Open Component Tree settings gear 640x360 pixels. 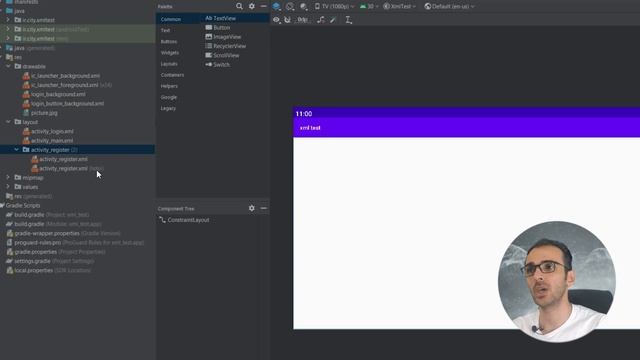pos(251,208)
